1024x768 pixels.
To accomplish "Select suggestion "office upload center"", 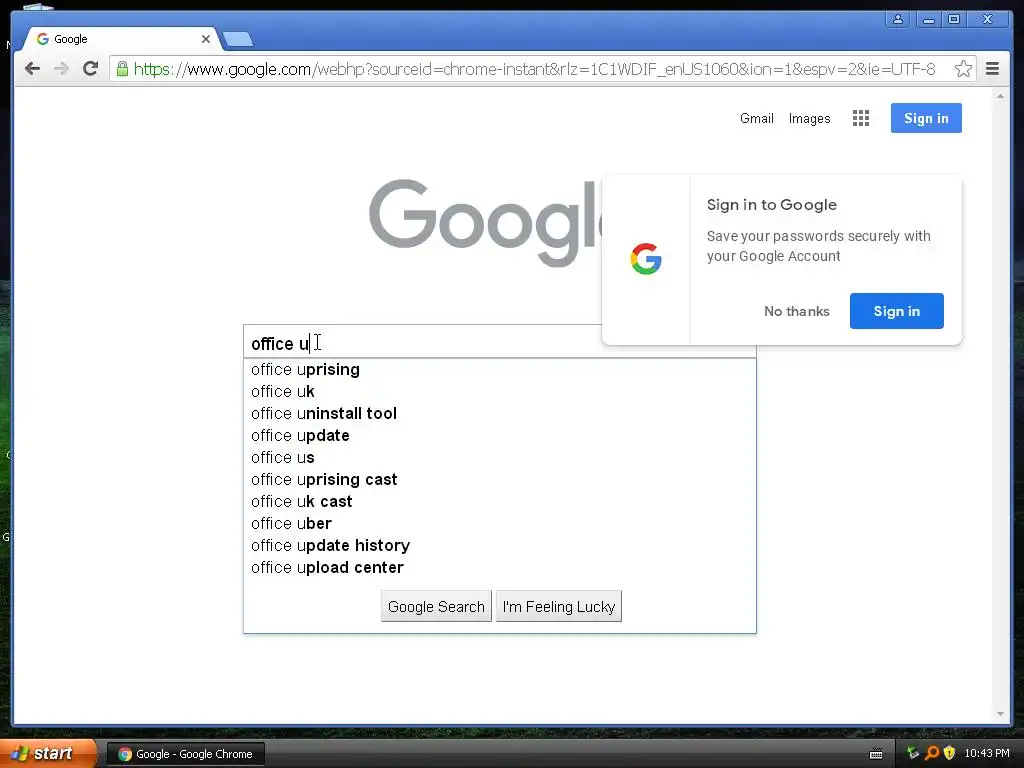I will [x=500, y=568].
